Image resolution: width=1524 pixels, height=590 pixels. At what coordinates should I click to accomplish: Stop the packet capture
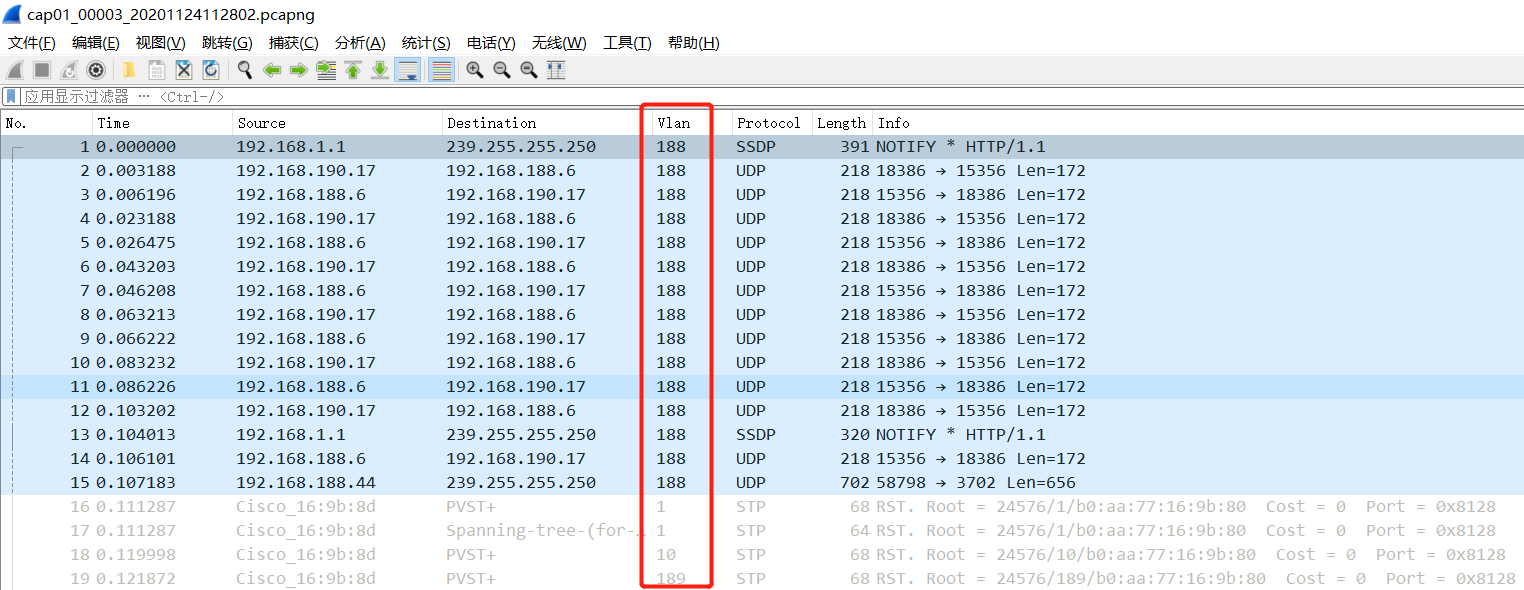[43, 70]
